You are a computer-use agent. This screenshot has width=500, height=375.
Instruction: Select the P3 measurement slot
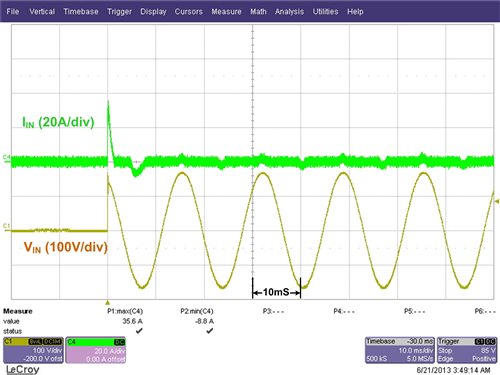273,311
